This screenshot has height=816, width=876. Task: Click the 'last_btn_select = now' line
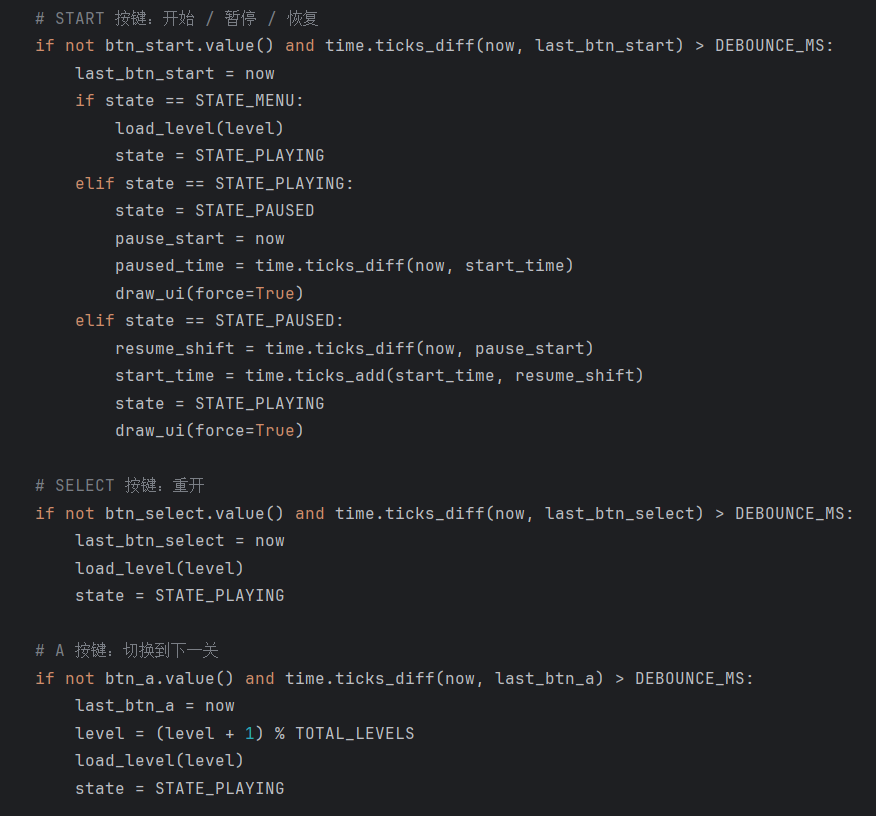point(179,541)
